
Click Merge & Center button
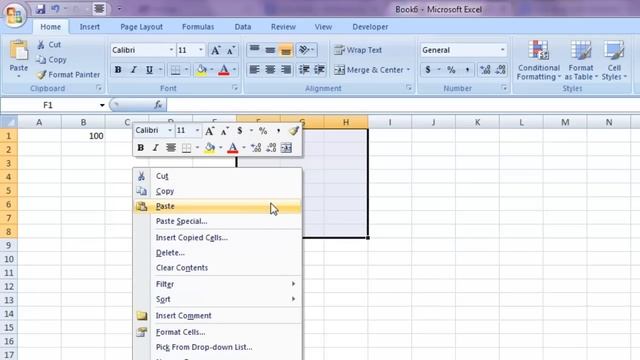pyautogui.click(x=368, y=70)
